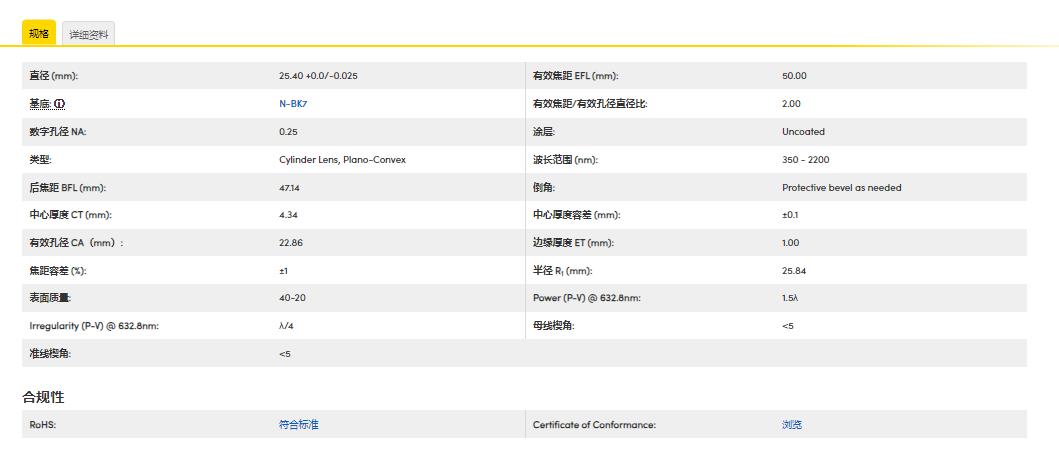Click 浏览 for Certificate of Conformance
The image size is (1059, 465).
791,425
